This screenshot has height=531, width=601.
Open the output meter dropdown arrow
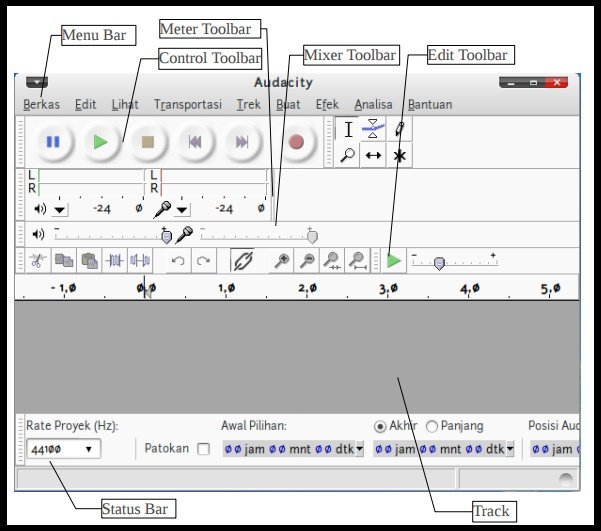[59, 210]
